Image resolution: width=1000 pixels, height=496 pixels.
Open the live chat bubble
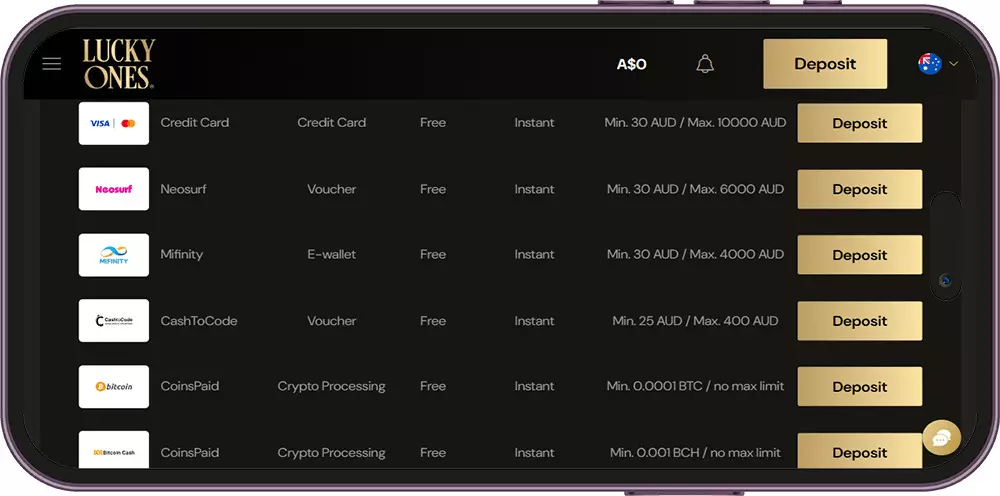941,437
